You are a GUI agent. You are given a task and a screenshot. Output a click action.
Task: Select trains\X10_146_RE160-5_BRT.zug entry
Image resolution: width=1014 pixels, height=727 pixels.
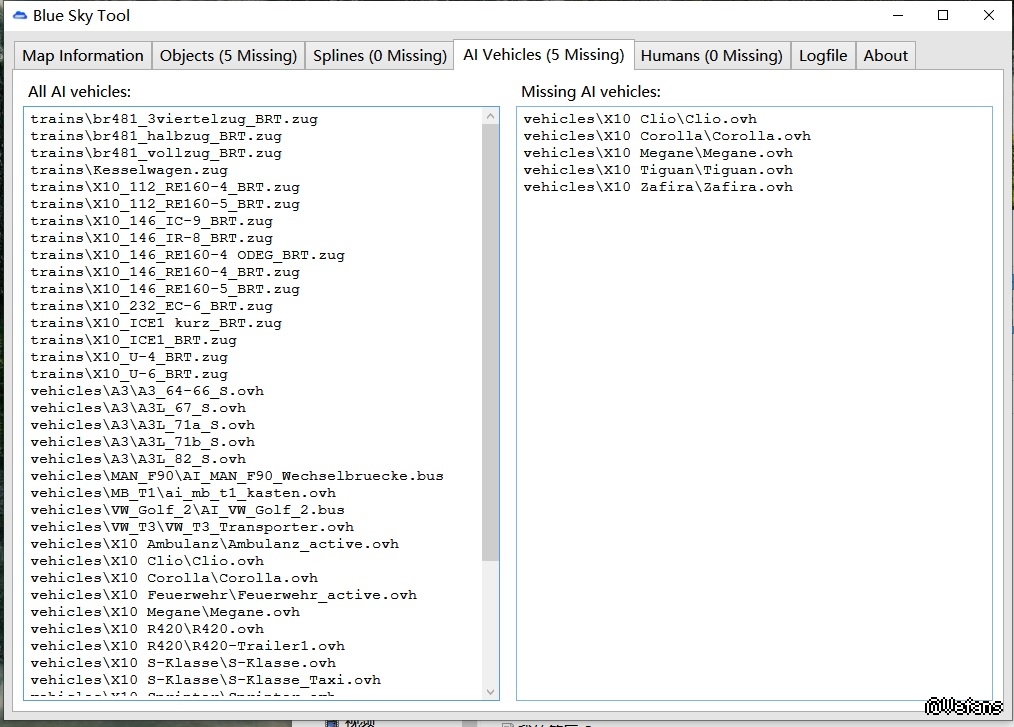tap(165, 288)
